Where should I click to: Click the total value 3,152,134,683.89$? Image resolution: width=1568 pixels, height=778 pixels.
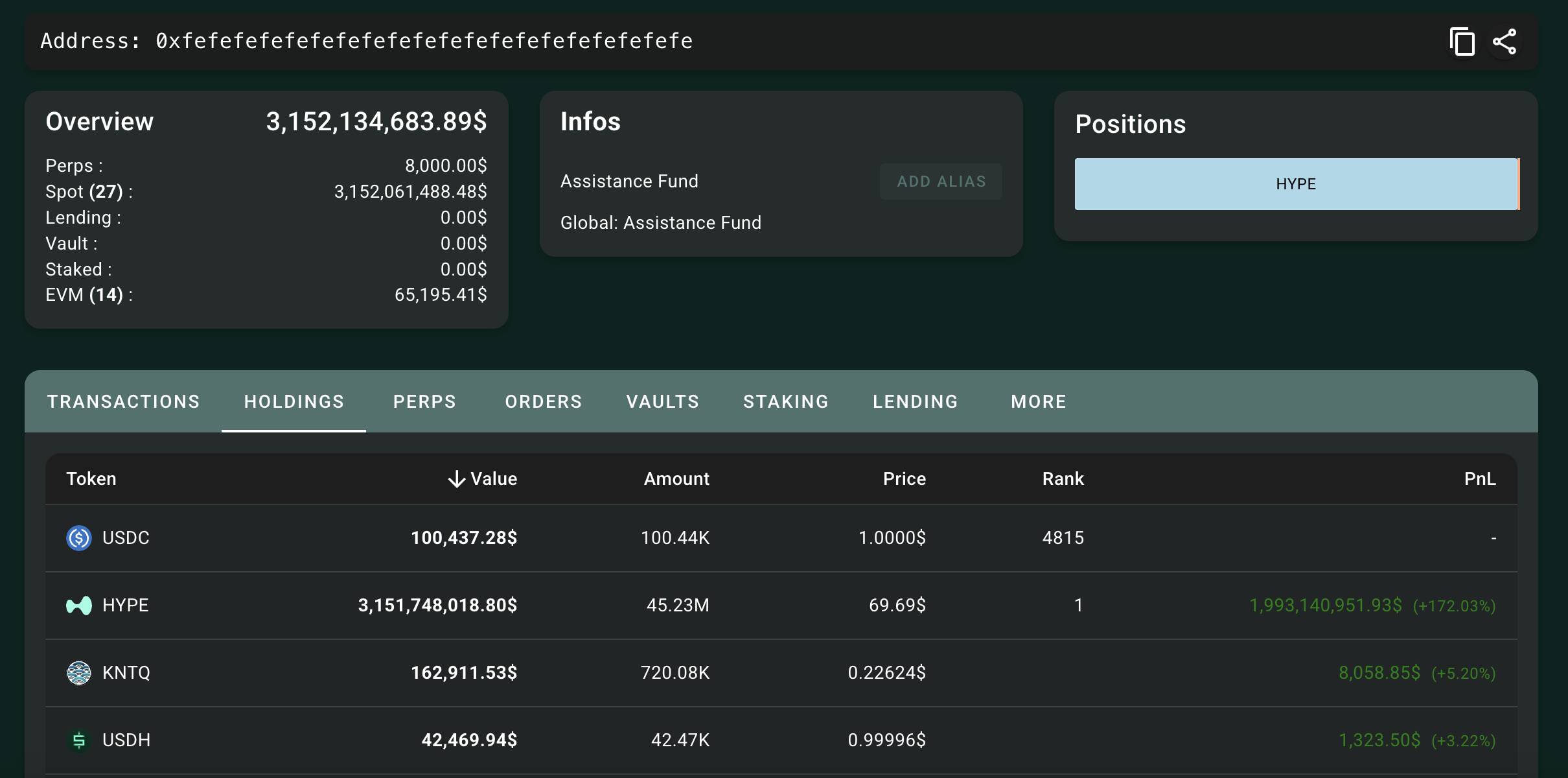click(x=376, y=122)
